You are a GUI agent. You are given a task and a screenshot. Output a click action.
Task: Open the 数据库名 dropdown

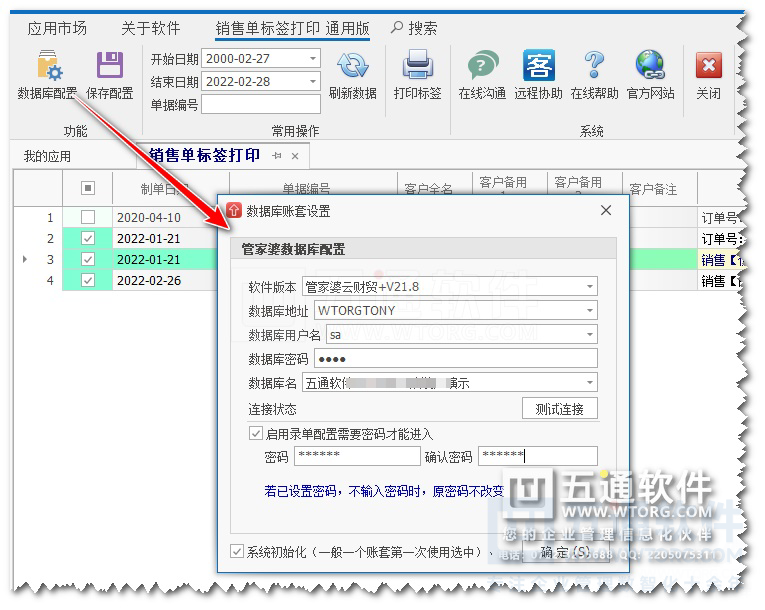coord(590,383)
